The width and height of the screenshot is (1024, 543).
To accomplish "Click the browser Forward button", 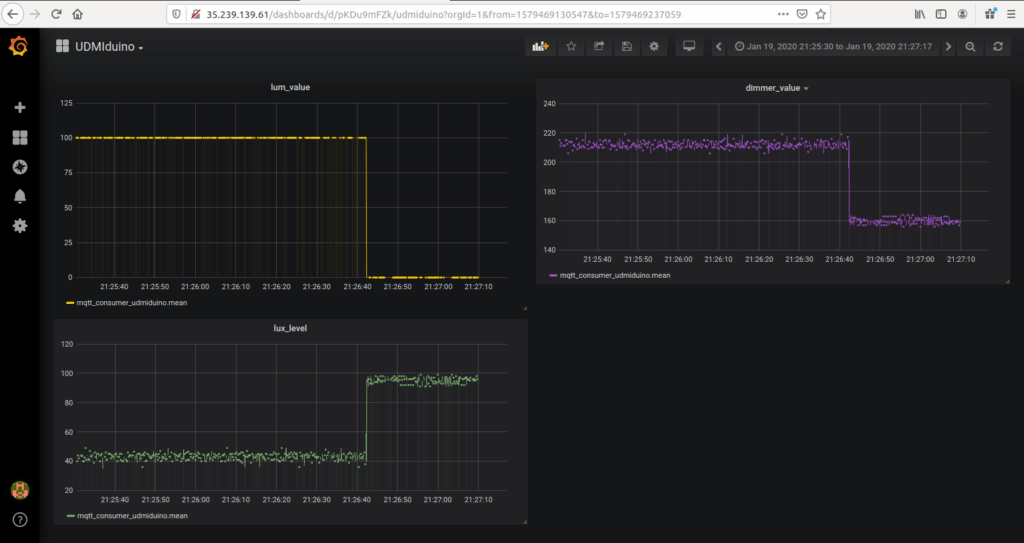I will click(x=35, y=14).
